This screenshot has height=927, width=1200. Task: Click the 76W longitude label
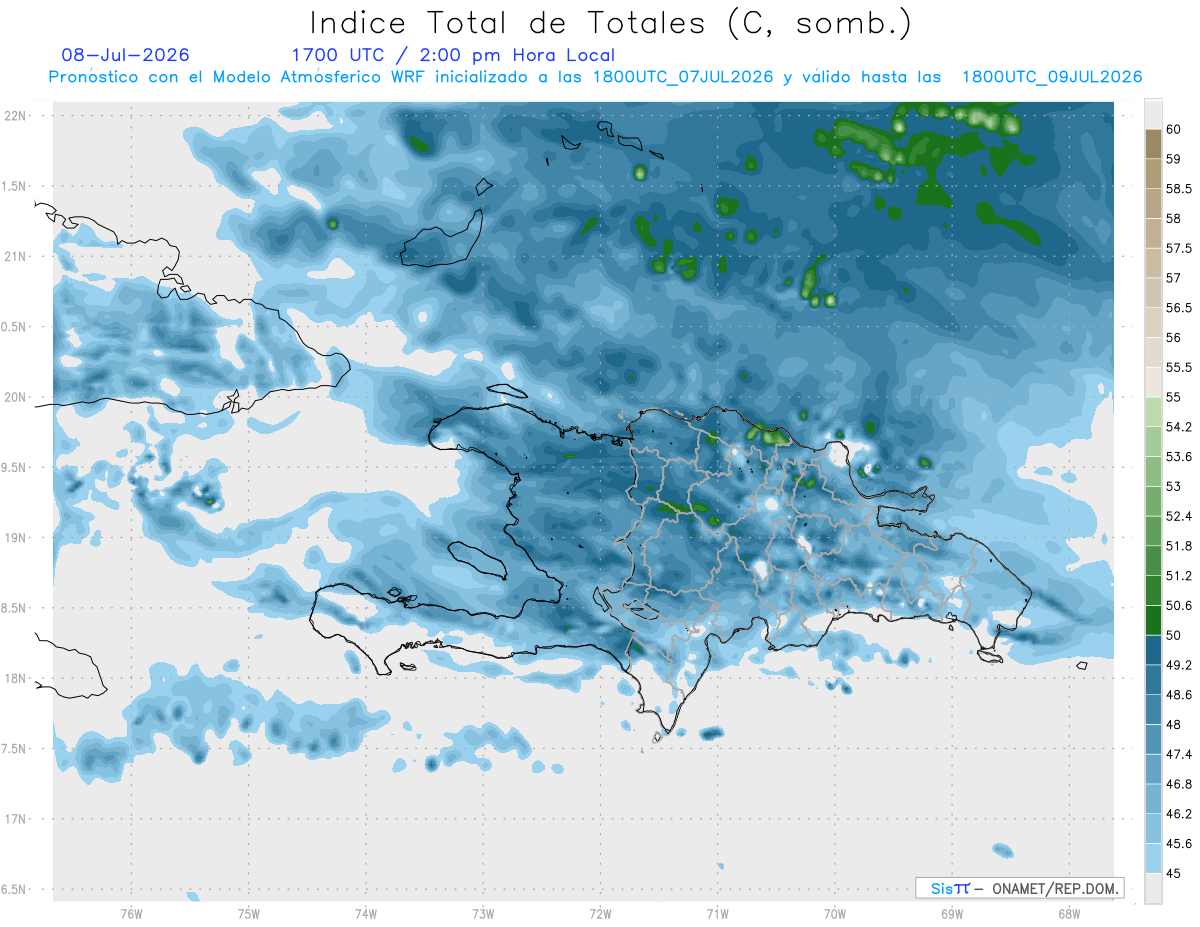(131, 912)
